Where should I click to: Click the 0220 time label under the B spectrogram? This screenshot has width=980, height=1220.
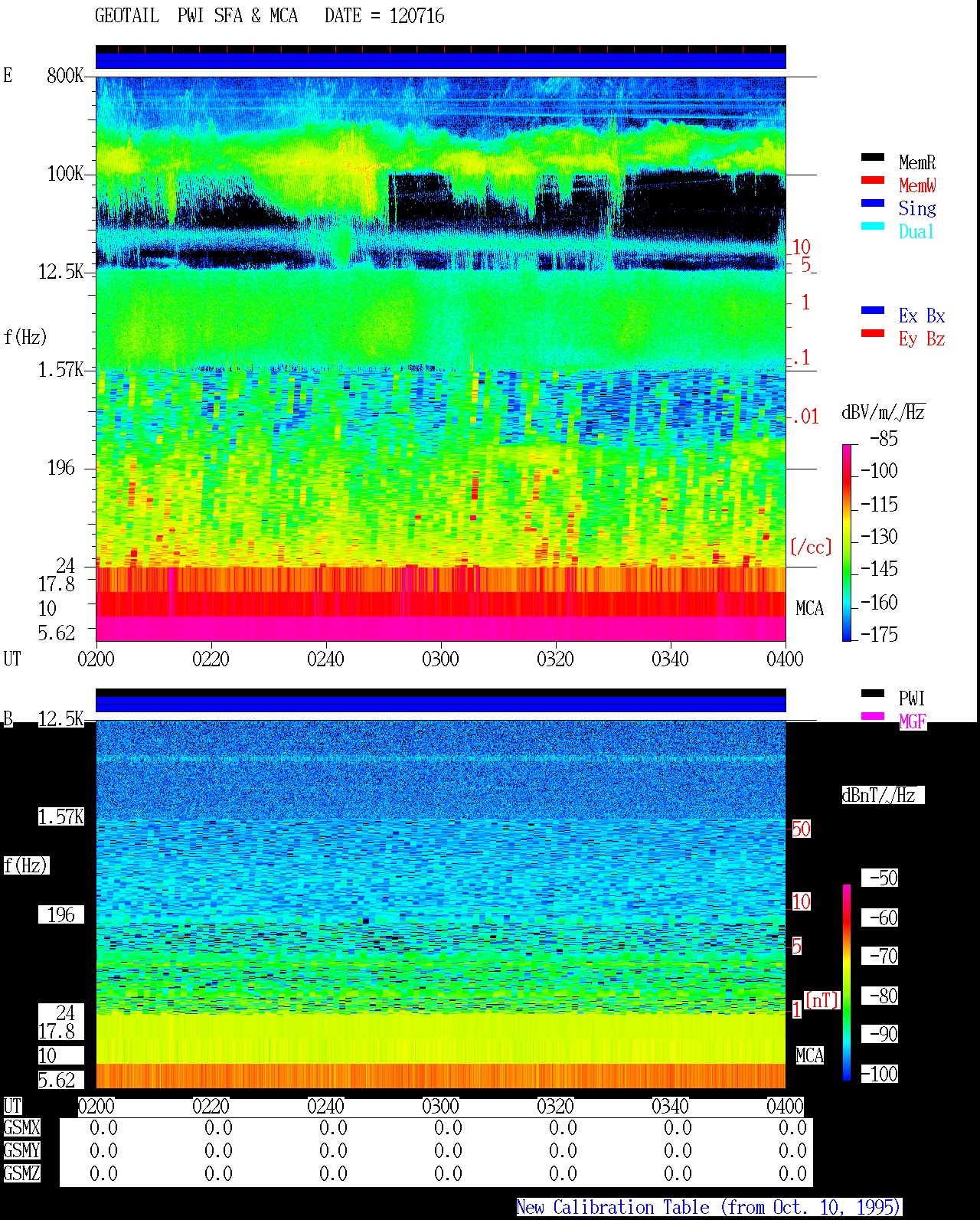[x=211, y=1107]
